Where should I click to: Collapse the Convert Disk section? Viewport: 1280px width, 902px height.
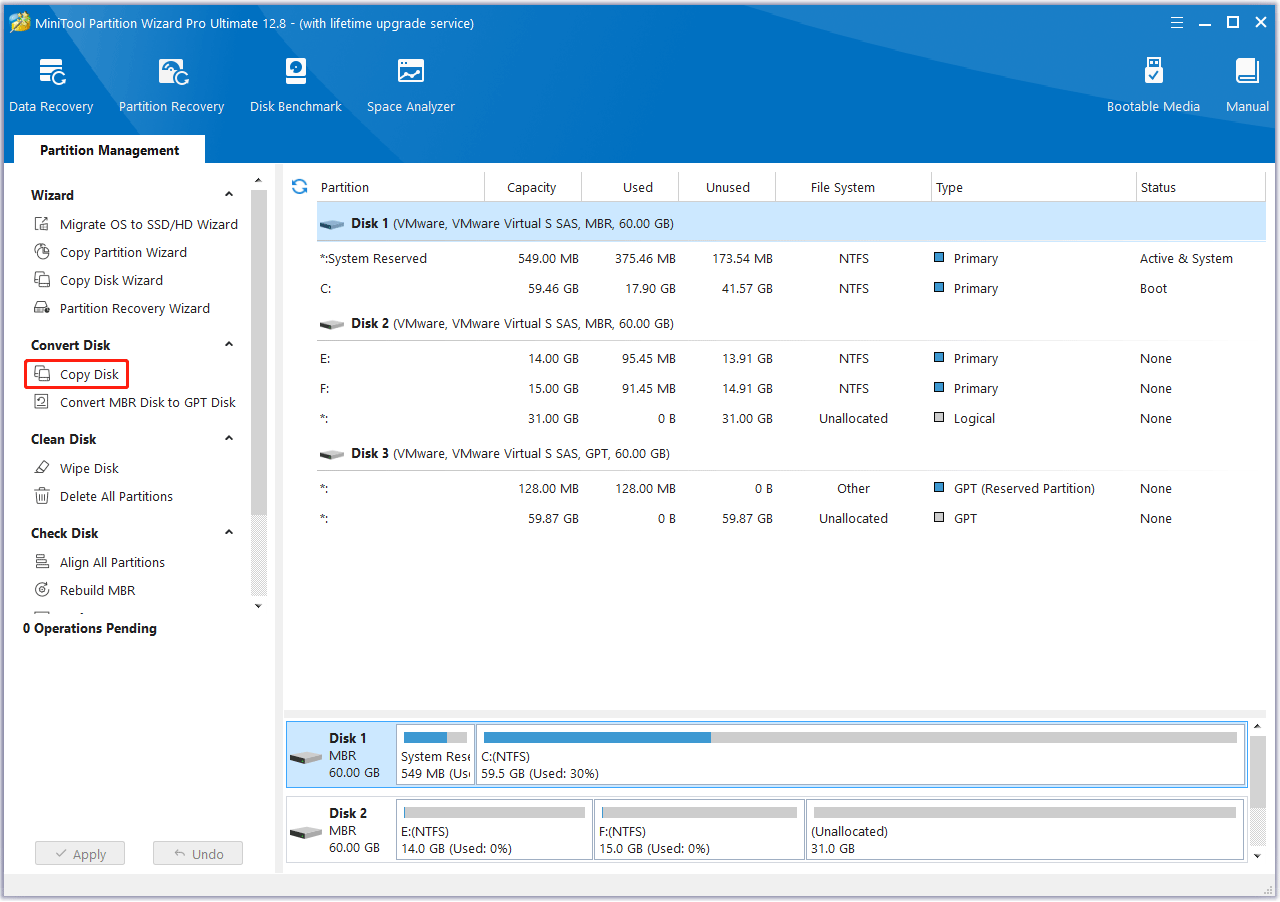pos(229,345)
